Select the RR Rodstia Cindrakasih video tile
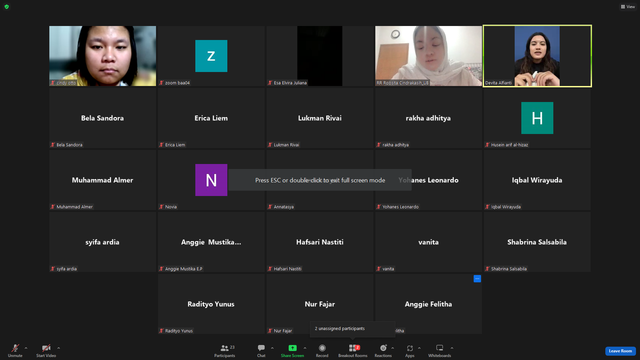 point(428,56)
